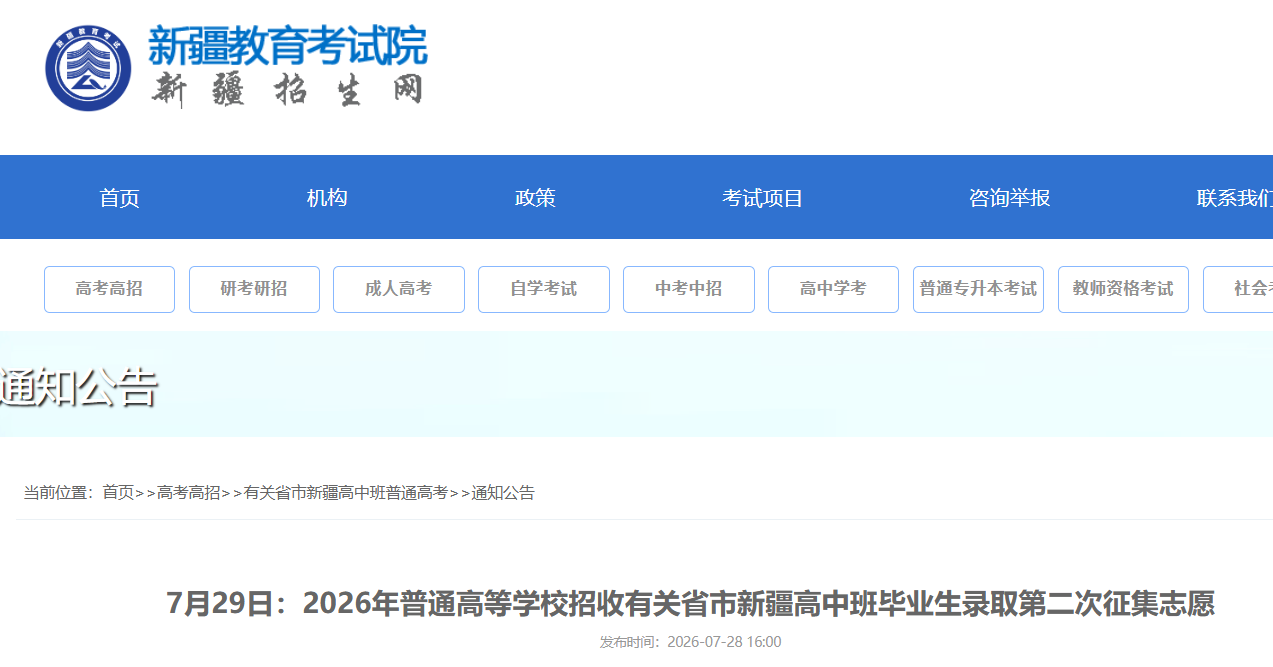Screen dimensions: 1273x667
Task: Select the 研考研招 category button
Action: [x=254, y=289]
